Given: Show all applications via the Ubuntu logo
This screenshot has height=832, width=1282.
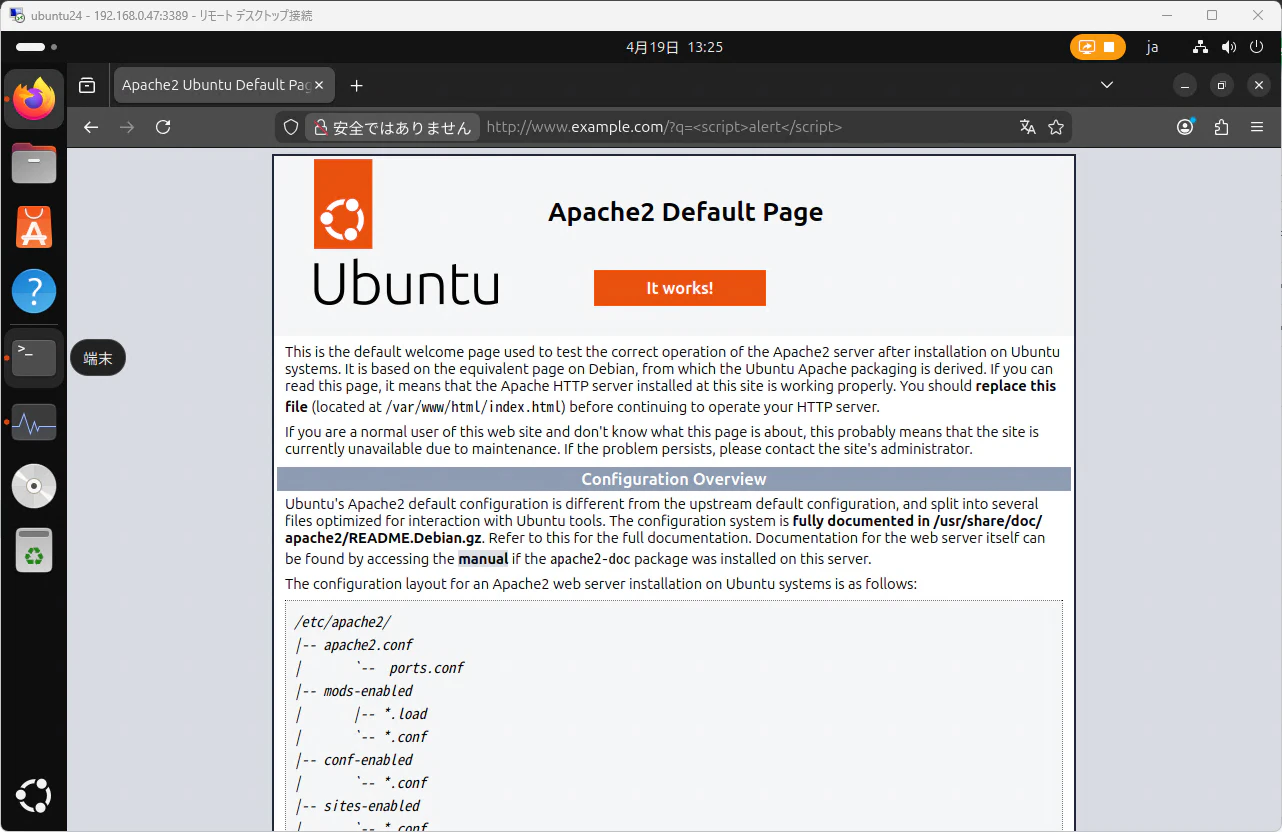Looking at the screenshot, I should 34,796.
